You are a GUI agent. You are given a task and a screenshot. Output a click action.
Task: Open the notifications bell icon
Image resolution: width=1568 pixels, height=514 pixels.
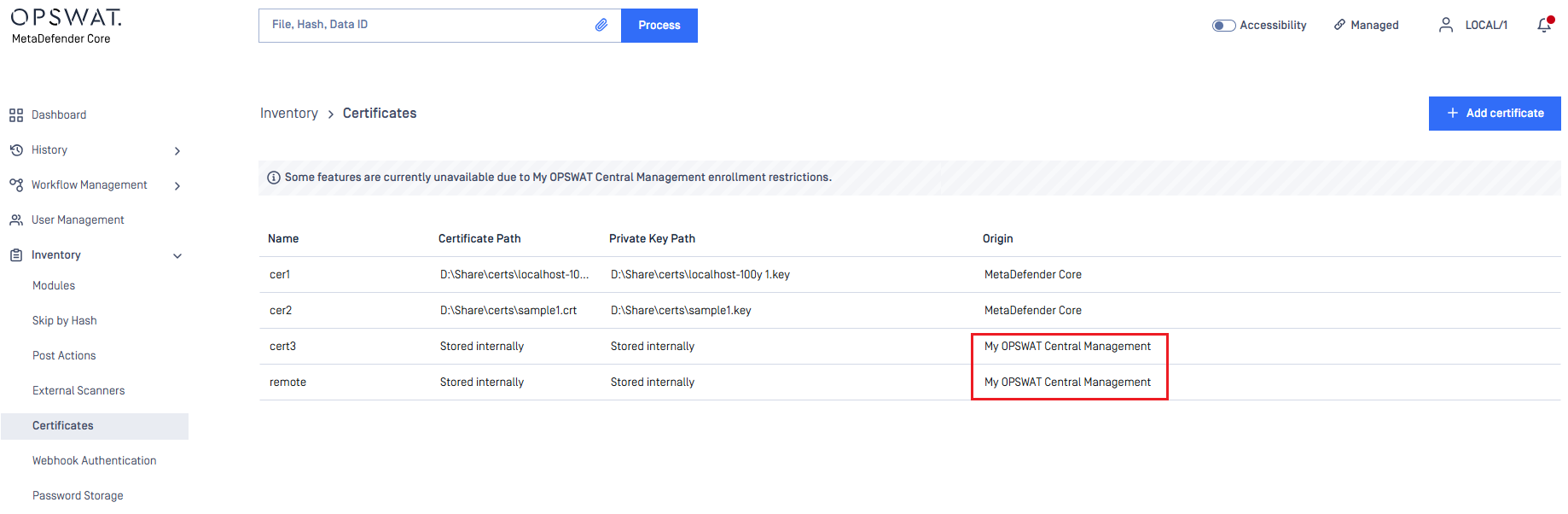(1544, 25)
